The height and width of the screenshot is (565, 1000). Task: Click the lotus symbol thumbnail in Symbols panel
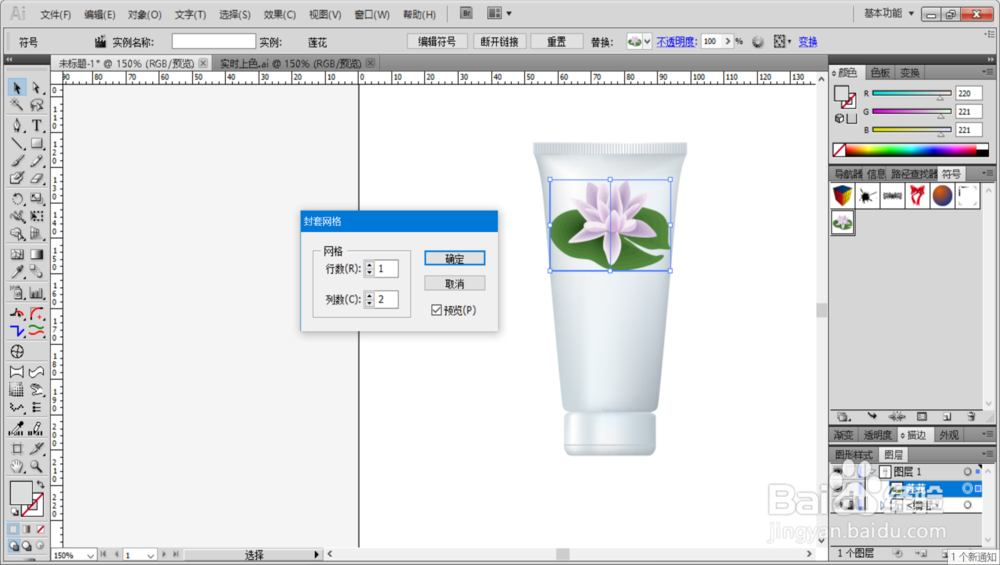point(842,223)
